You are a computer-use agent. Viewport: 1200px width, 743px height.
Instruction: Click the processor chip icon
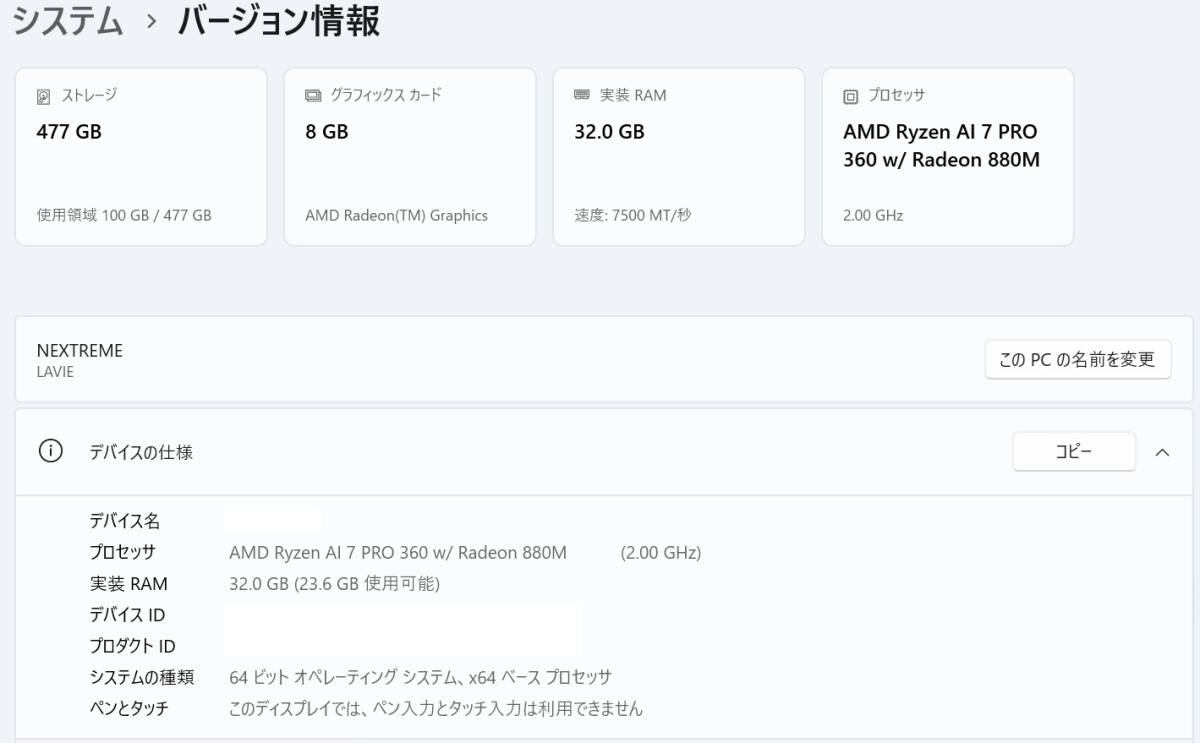(851, 97)
